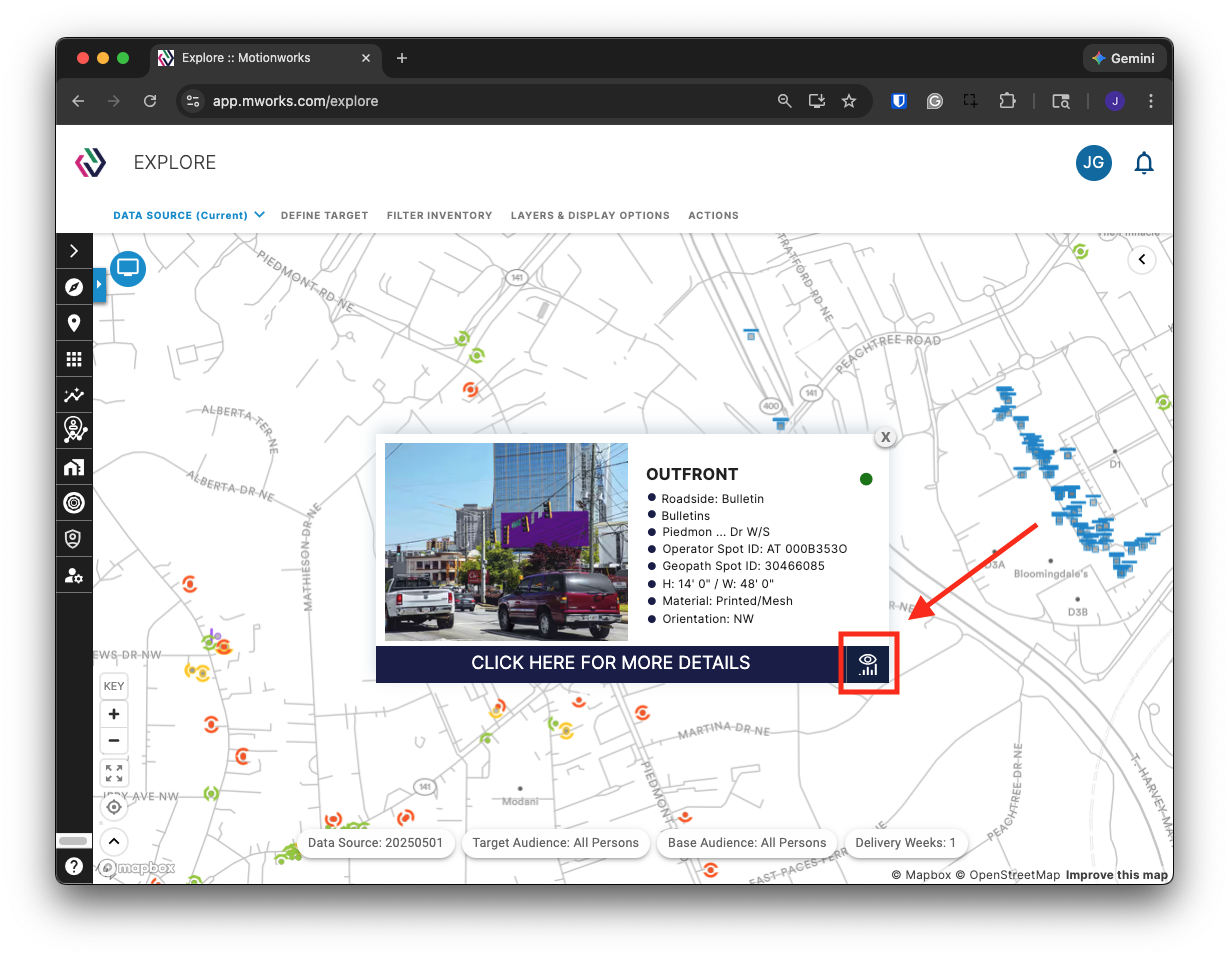
Task: Collapse right panel with chevron-left button
Action: pos(1142,260)
